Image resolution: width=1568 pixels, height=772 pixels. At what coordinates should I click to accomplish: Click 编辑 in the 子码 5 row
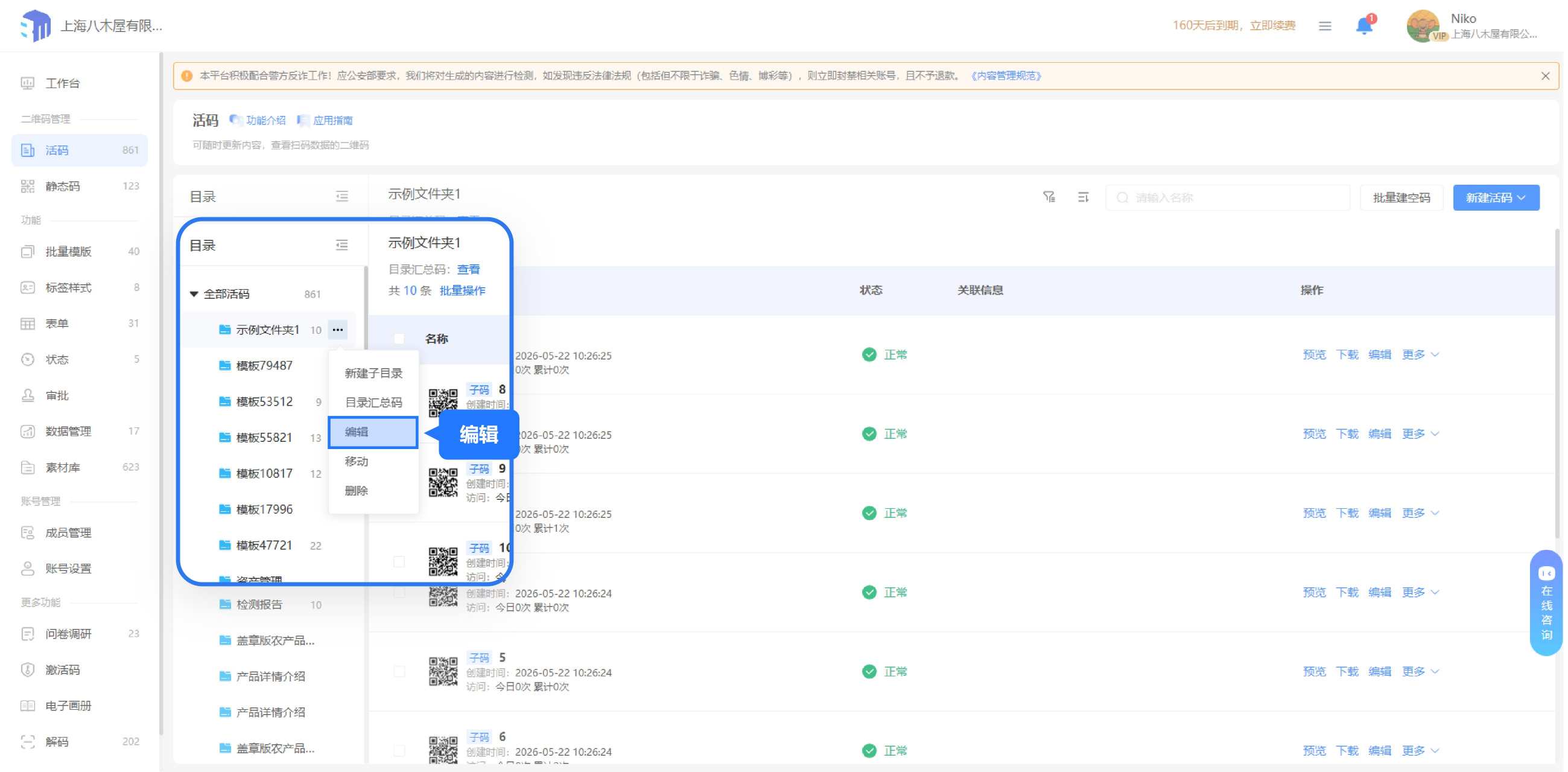point(1379,671)
